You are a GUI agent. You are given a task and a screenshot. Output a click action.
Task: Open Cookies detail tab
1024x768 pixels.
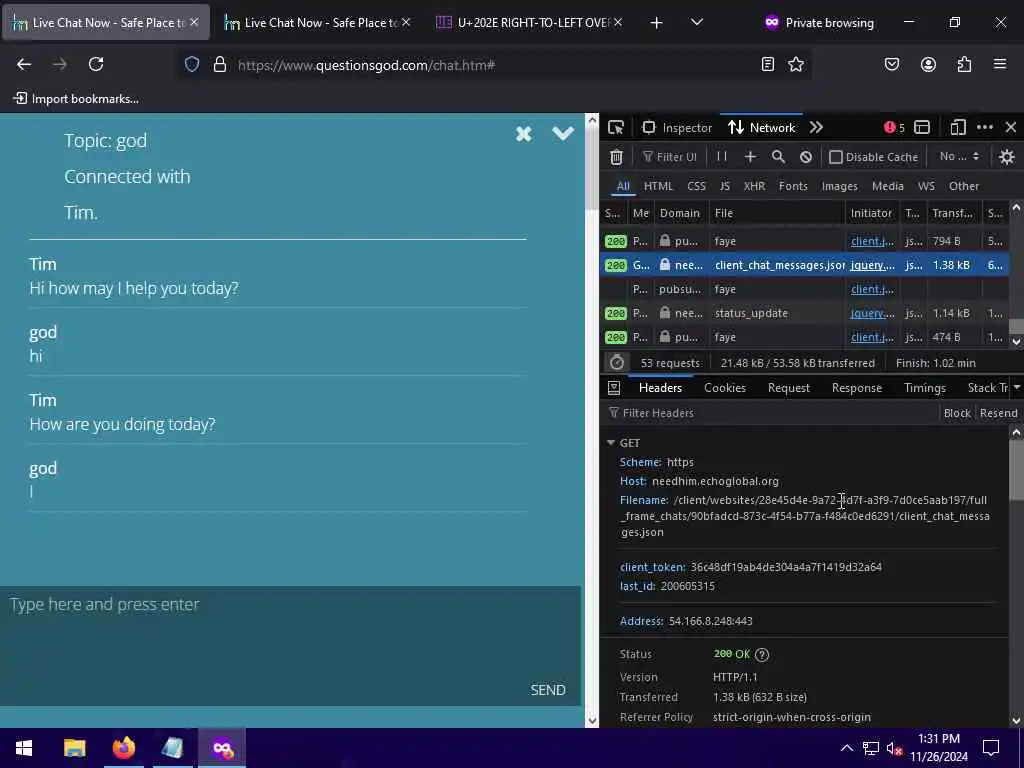(x=724, y=388)
